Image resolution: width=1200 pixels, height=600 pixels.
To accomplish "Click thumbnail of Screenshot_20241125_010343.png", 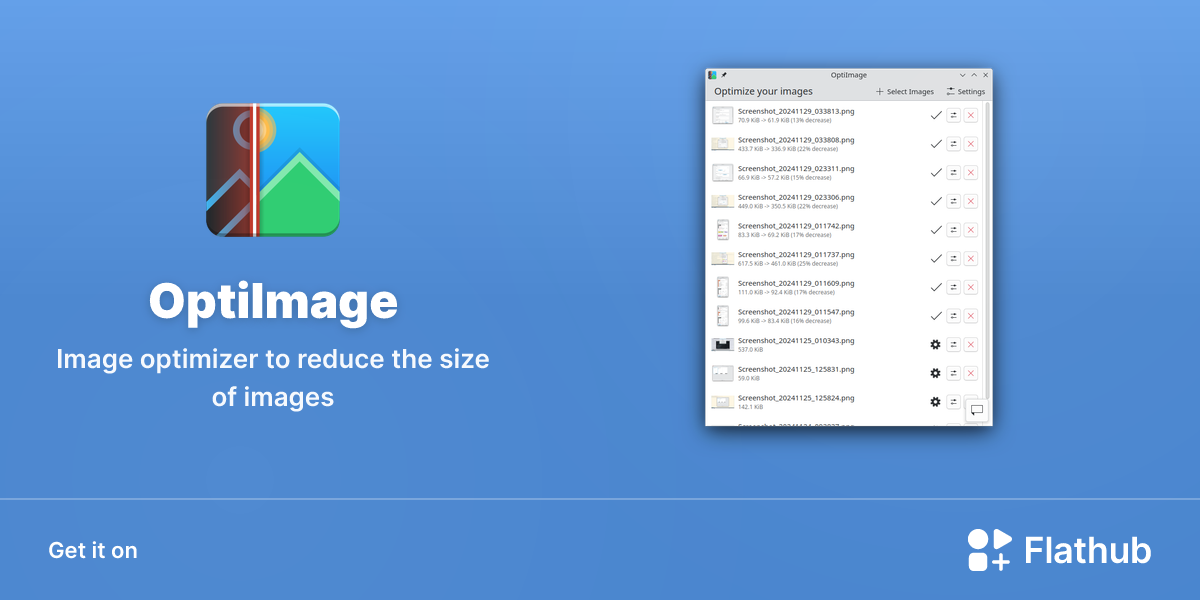I will pyautogui.click(x=722, y=344).
